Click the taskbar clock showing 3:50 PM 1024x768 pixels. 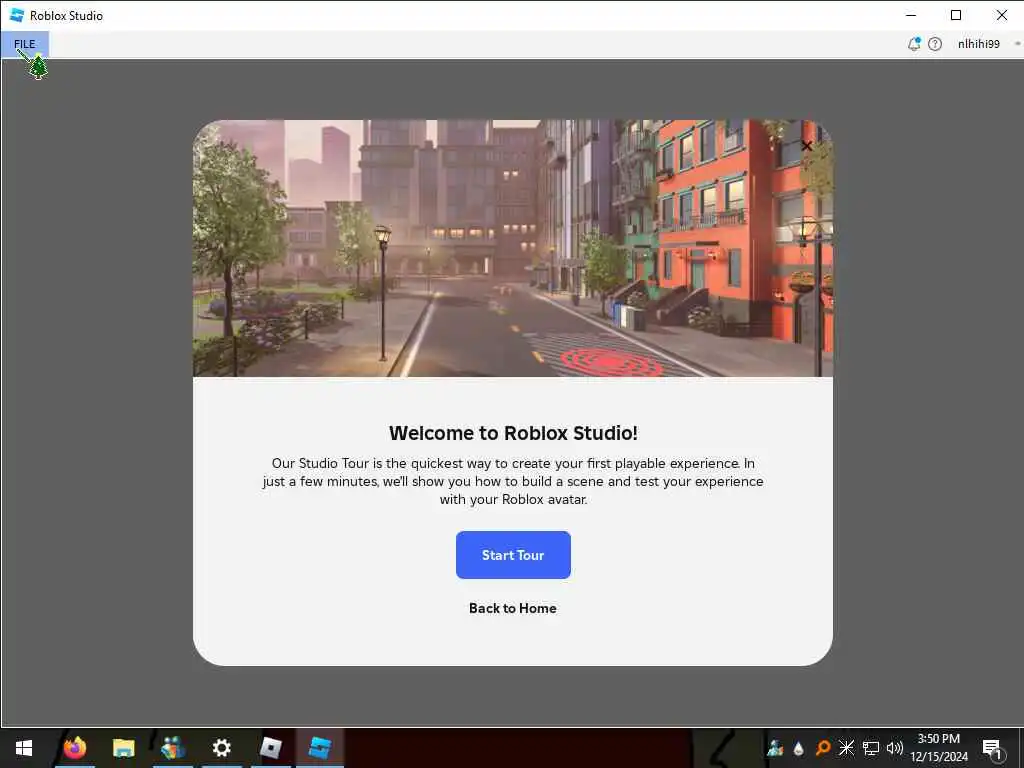coord(939,748)
